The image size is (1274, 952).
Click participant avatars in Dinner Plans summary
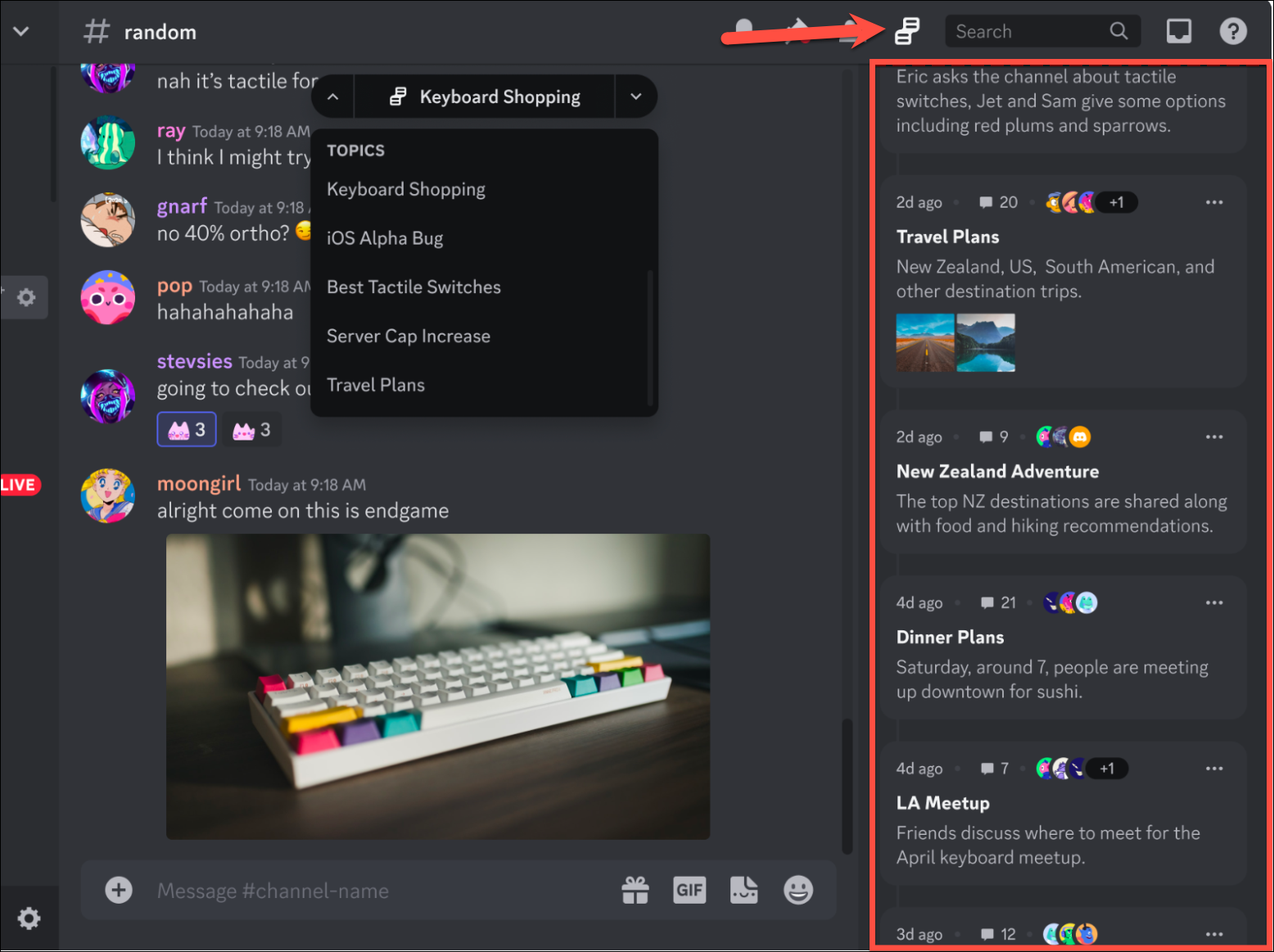[x=1070, y=602]
